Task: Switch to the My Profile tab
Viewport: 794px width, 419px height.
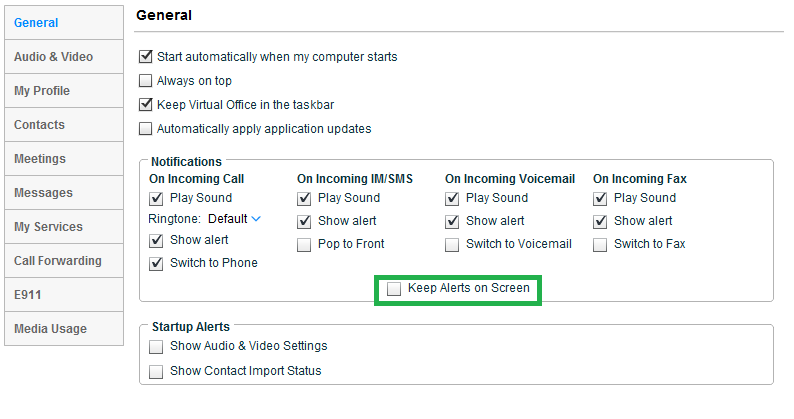Action: (x=64, y=91)
